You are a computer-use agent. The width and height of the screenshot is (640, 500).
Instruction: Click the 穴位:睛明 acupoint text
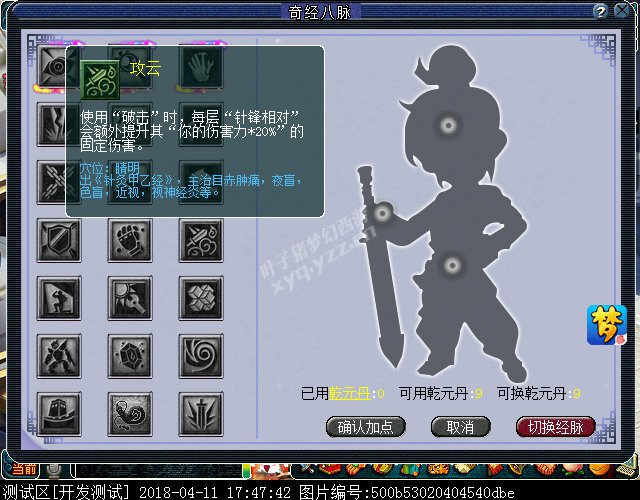pyautogui.click(x=109, y=168)
